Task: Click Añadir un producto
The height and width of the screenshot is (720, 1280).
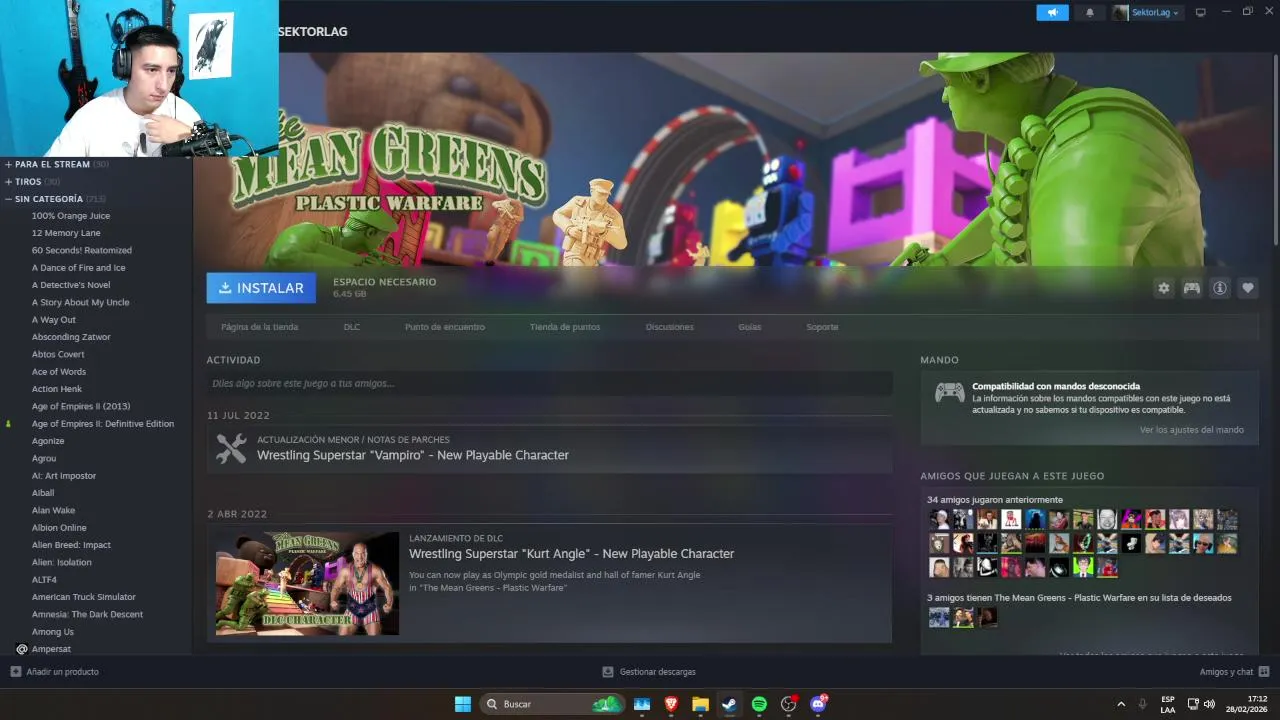Action: pos(55,672)
